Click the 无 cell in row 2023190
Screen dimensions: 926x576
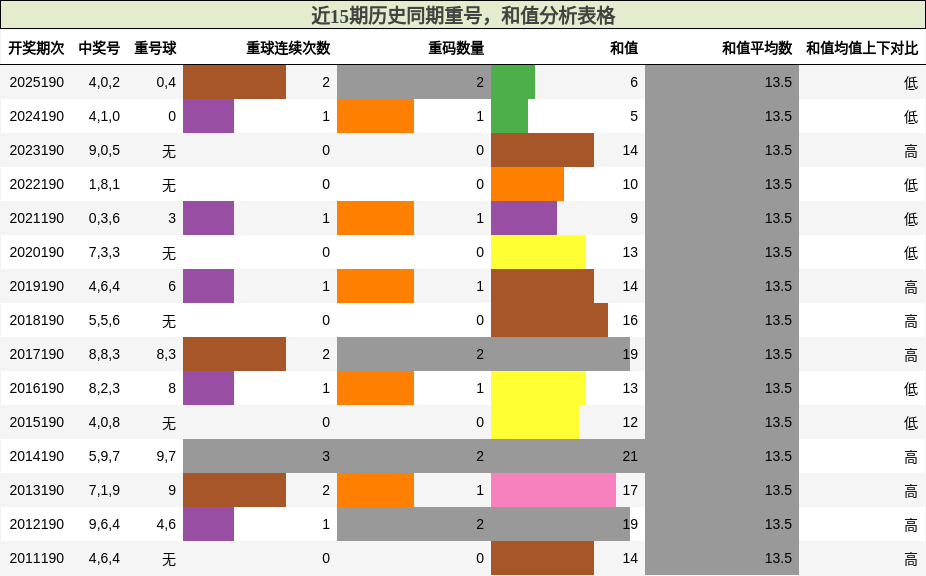[x=169, y=151]
